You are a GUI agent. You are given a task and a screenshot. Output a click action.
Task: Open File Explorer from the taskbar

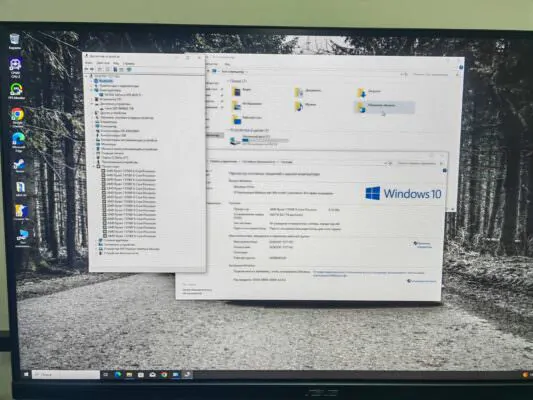129,375
